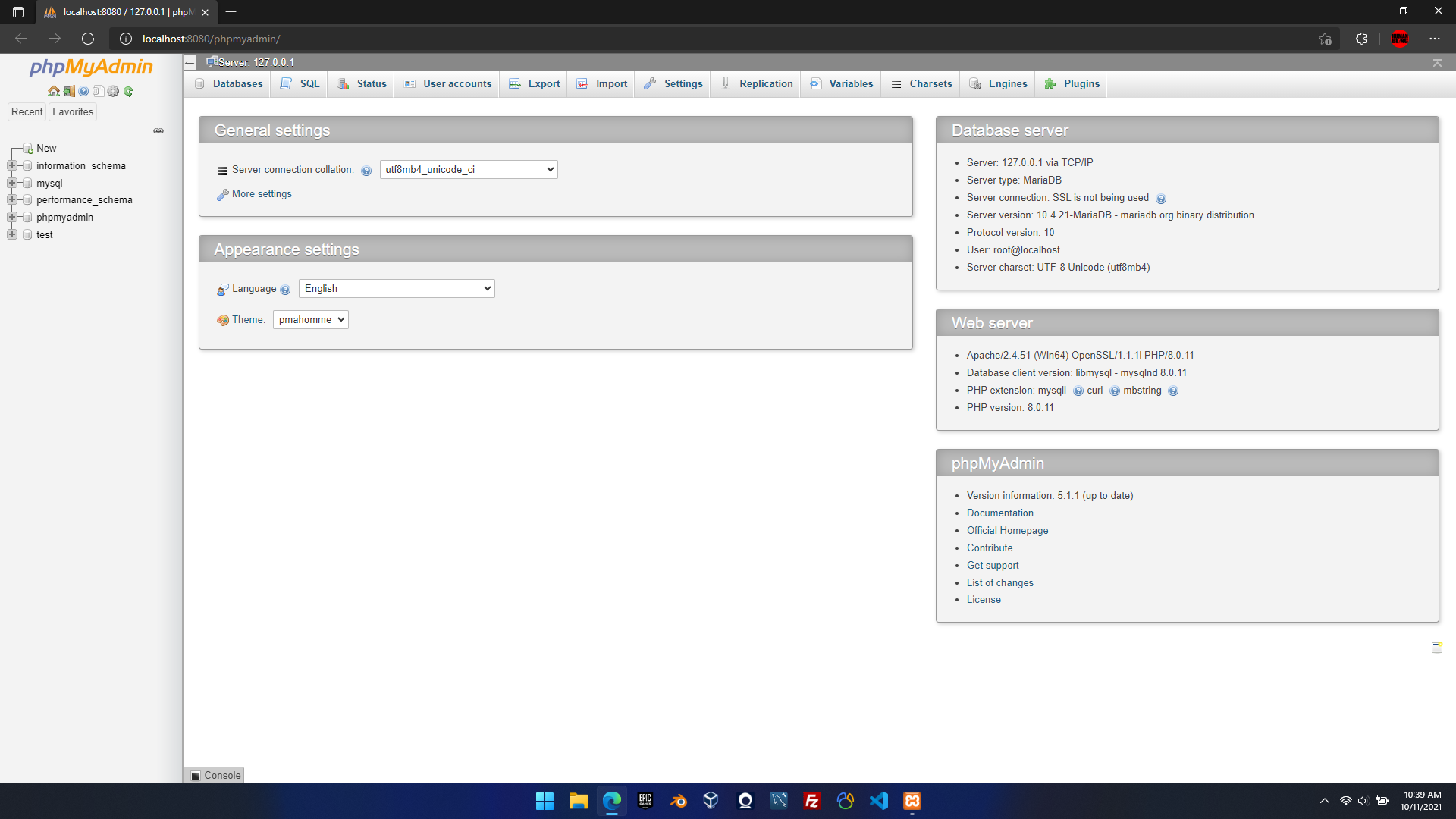
Task: Click the link-with-main-panel chain icon
Action: point(158,131)
